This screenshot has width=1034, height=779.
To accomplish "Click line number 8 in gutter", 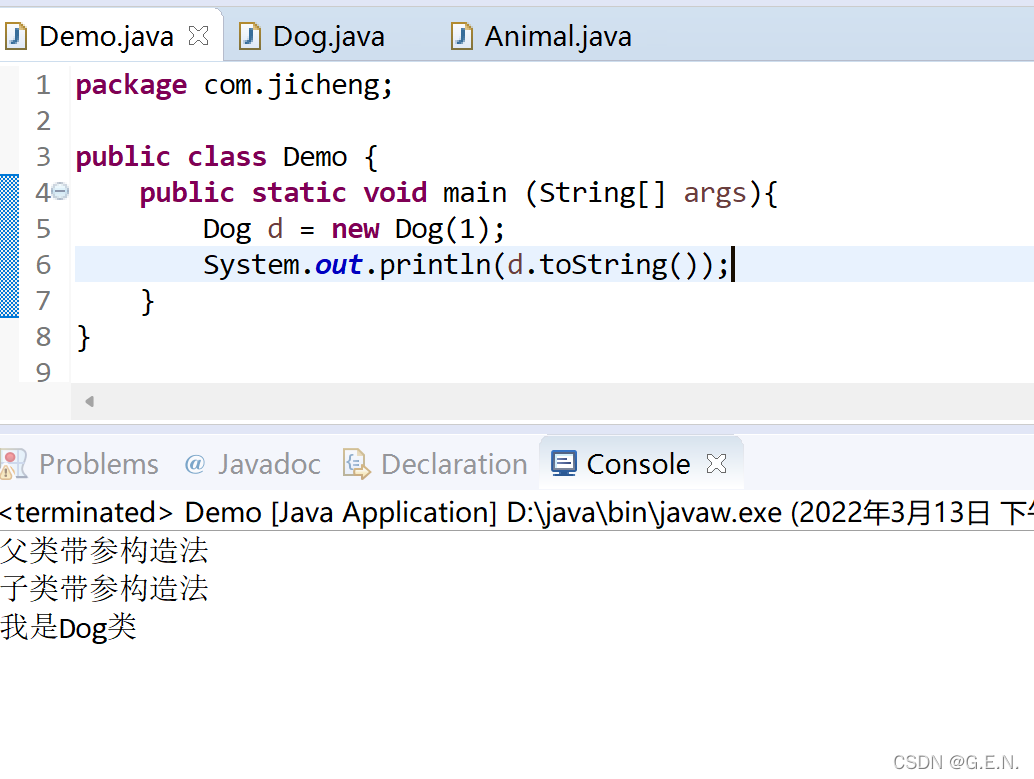I will [44, 337].
